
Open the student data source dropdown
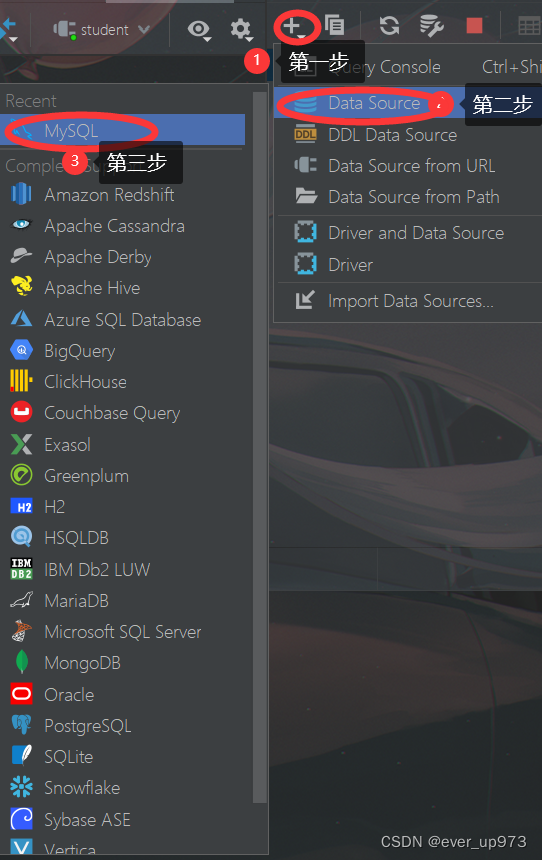click(x=101, y=30)
